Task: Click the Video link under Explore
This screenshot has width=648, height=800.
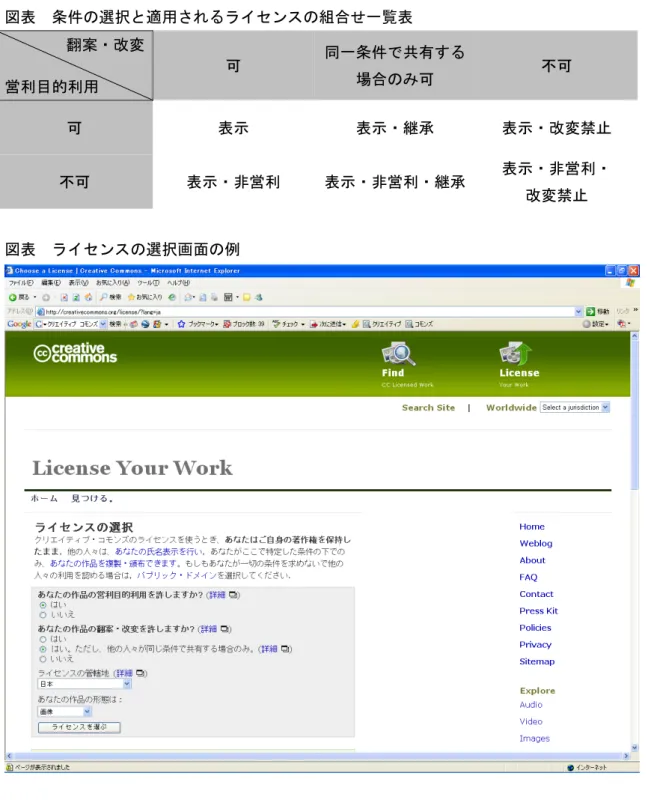Action: pyautogui.click(x=531, y=722)
